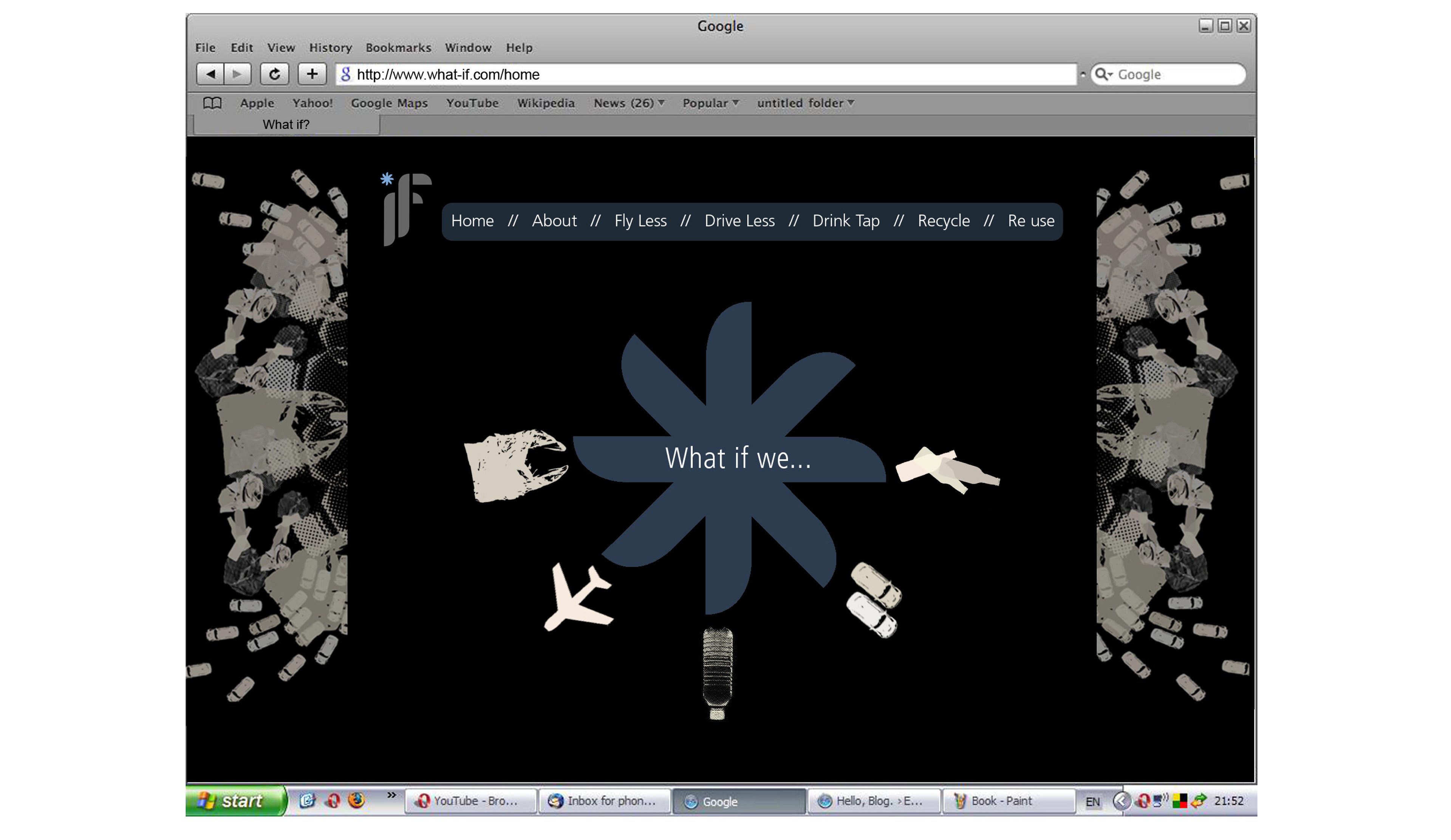Image resolution: width=1451 pixels, height=840 pixels.
Task: Open the Wikipedia bookmark
Action: click(546, 103)
